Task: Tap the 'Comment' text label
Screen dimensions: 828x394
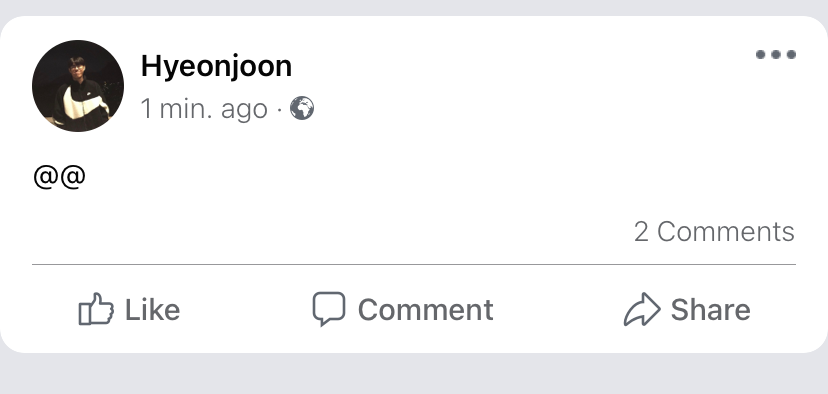Action: tap(426, 309)
